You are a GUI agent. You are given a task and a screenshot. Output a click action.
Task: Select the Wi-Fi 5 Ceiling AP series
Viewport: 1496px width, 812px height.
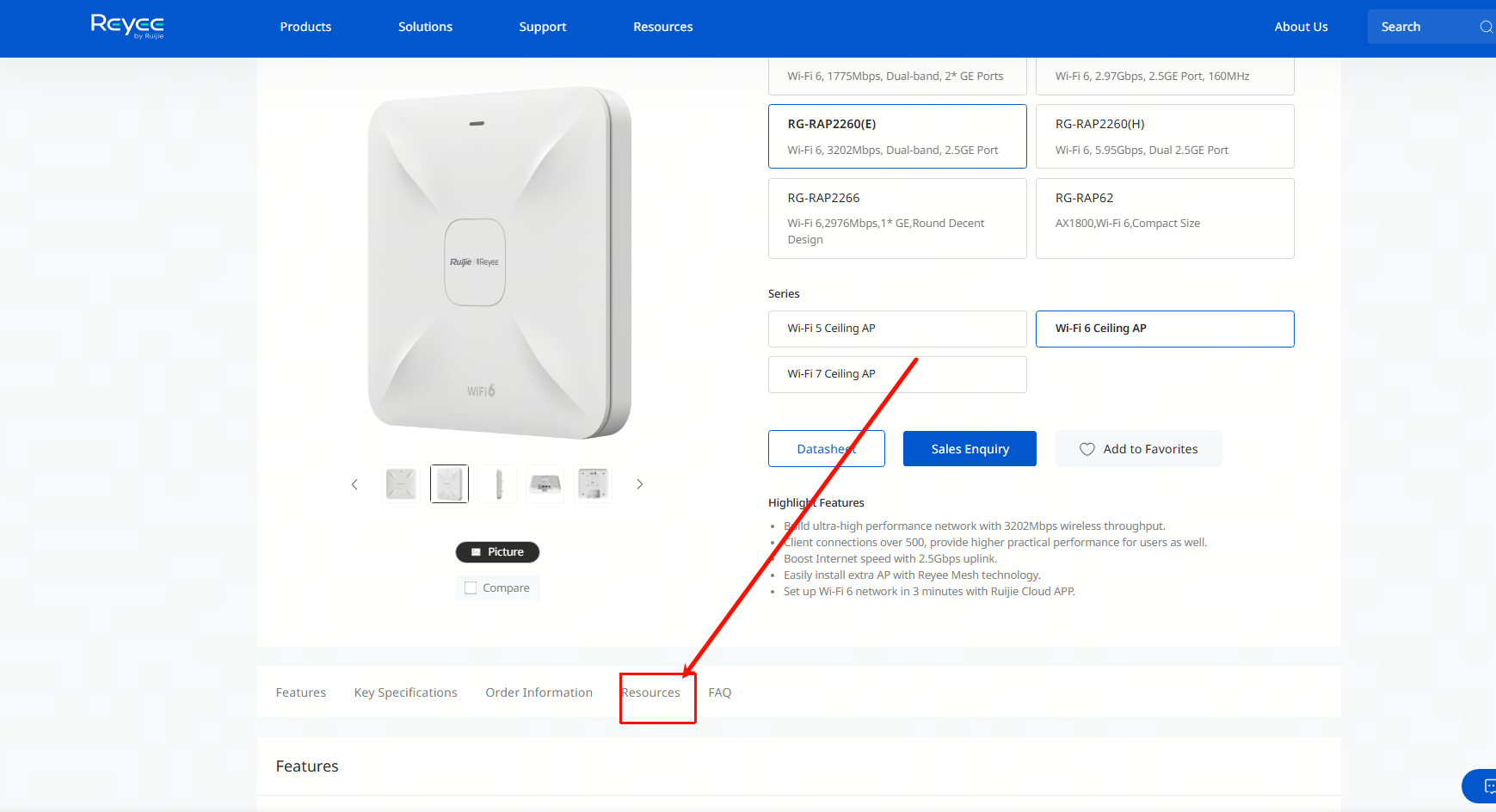coord(896,329)
